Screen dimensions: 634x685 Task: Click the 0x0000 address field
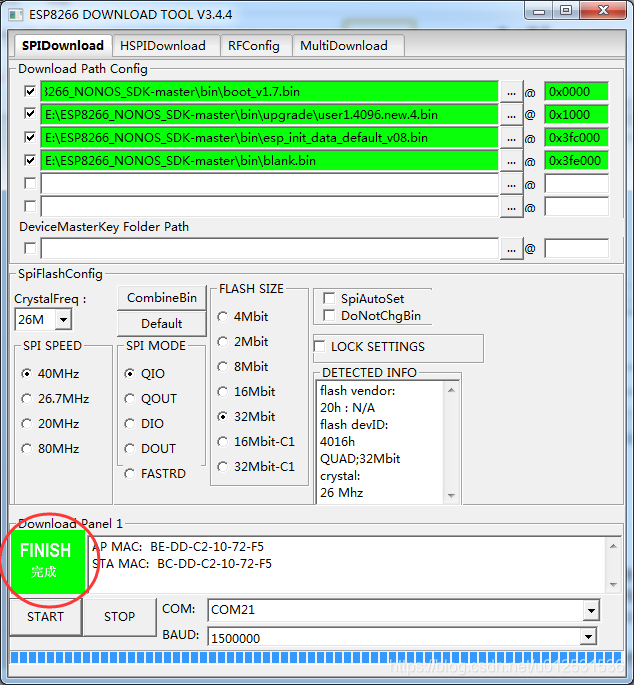(576, 92)
